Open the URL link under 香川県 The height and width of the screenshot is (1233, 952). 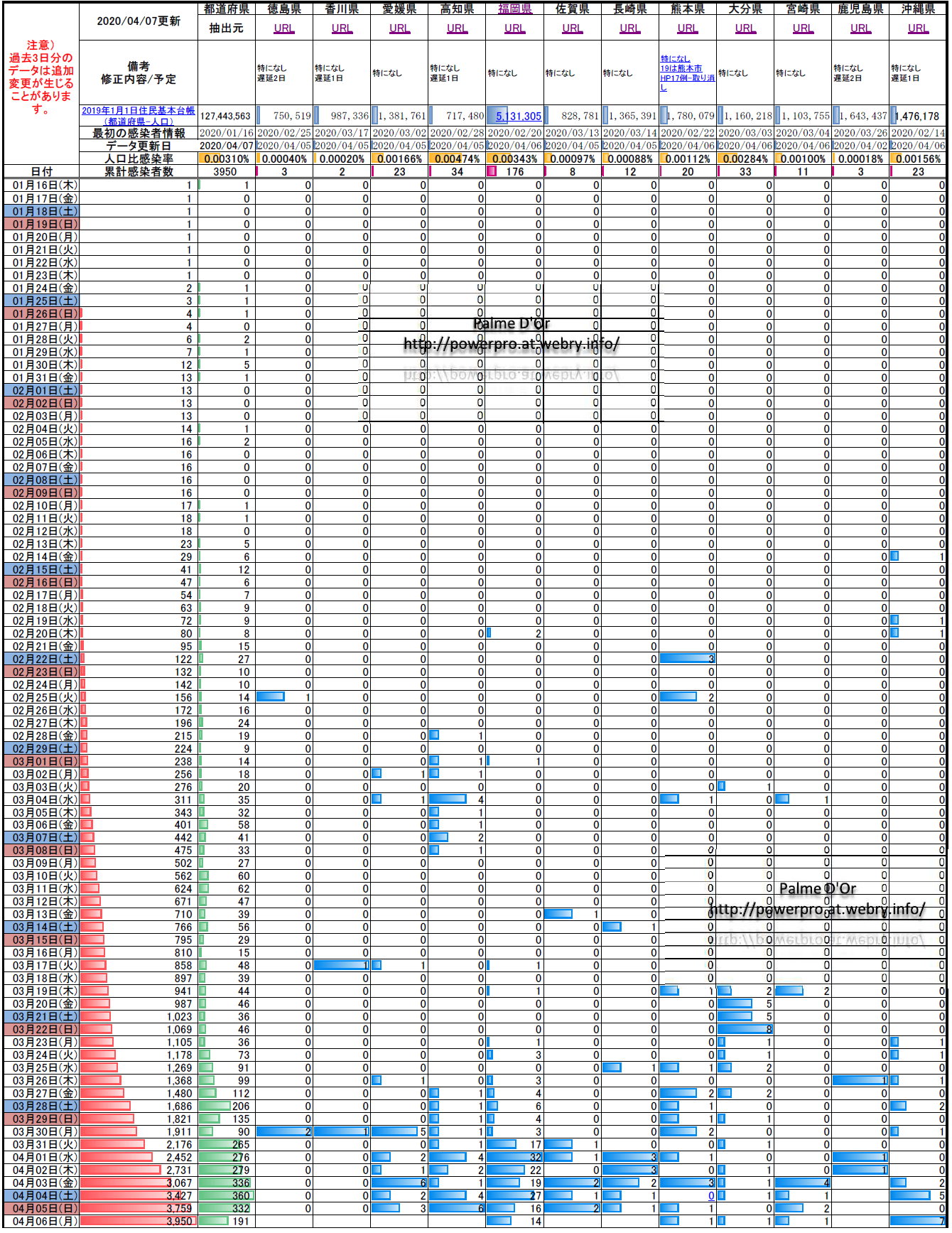[x=341, y=28]
